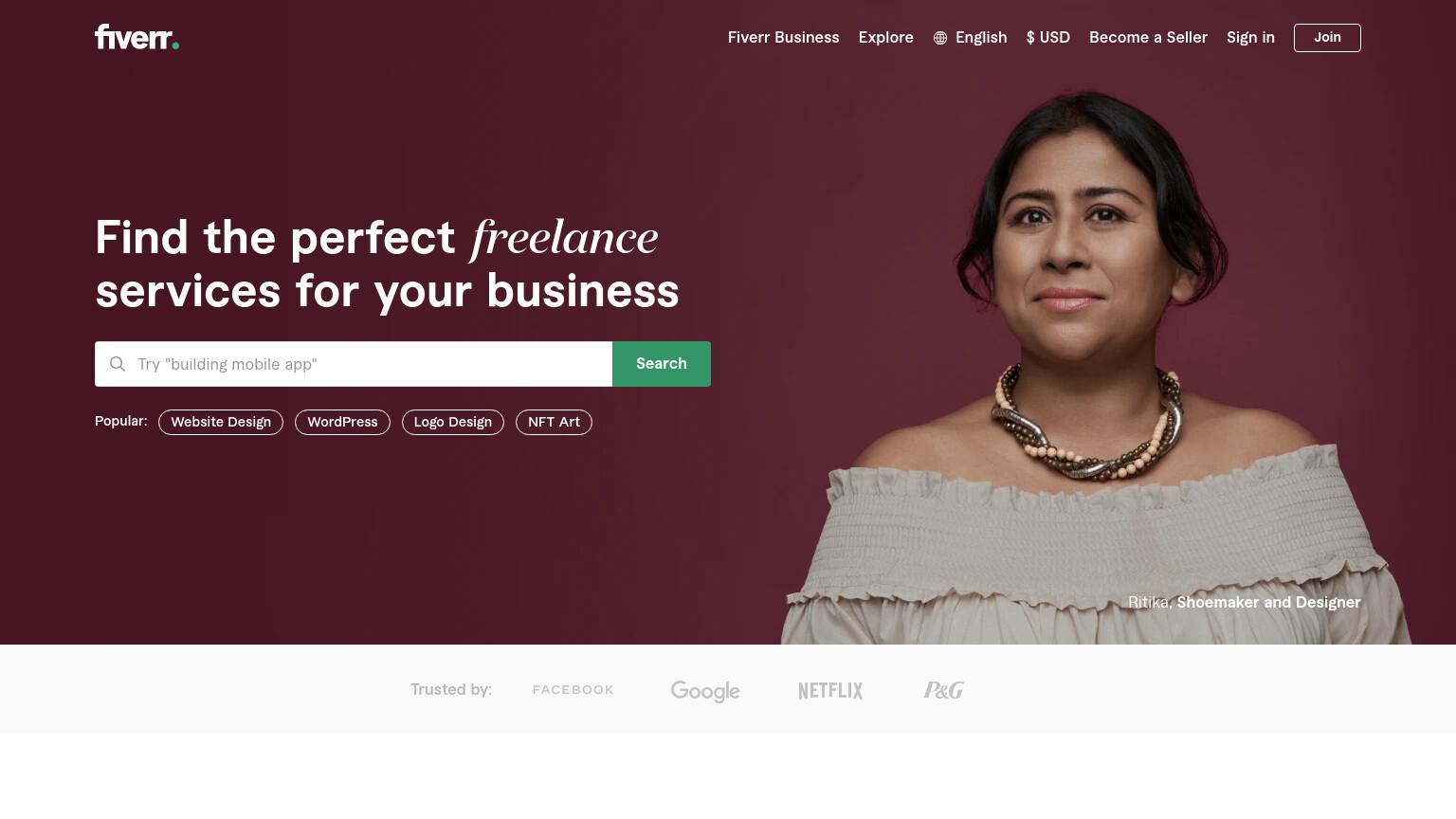
Task: Click the Facebook logo
Action: click(573, 690)
